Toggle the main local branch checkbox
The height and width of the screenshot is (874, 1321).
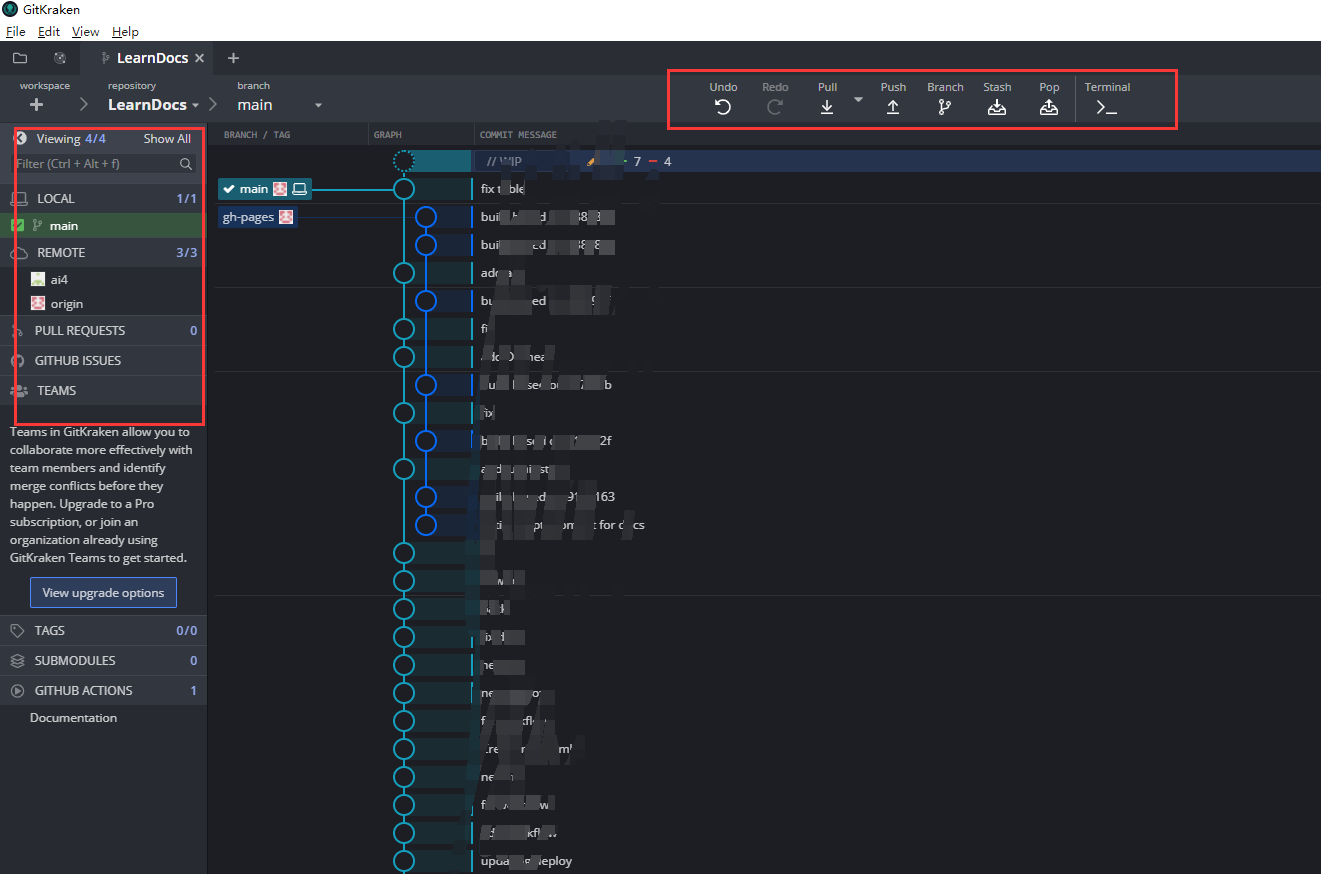coord(18,226)
